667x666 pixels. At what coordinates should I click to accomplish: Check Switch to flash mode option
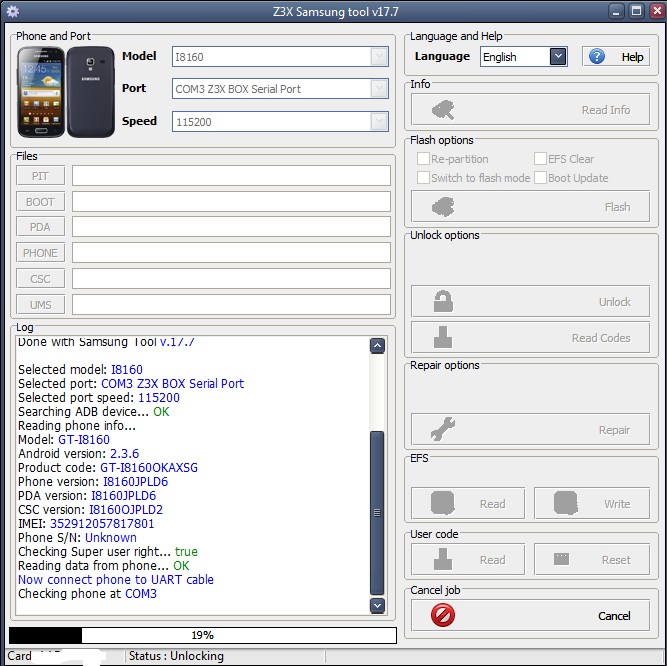(423, 177)
